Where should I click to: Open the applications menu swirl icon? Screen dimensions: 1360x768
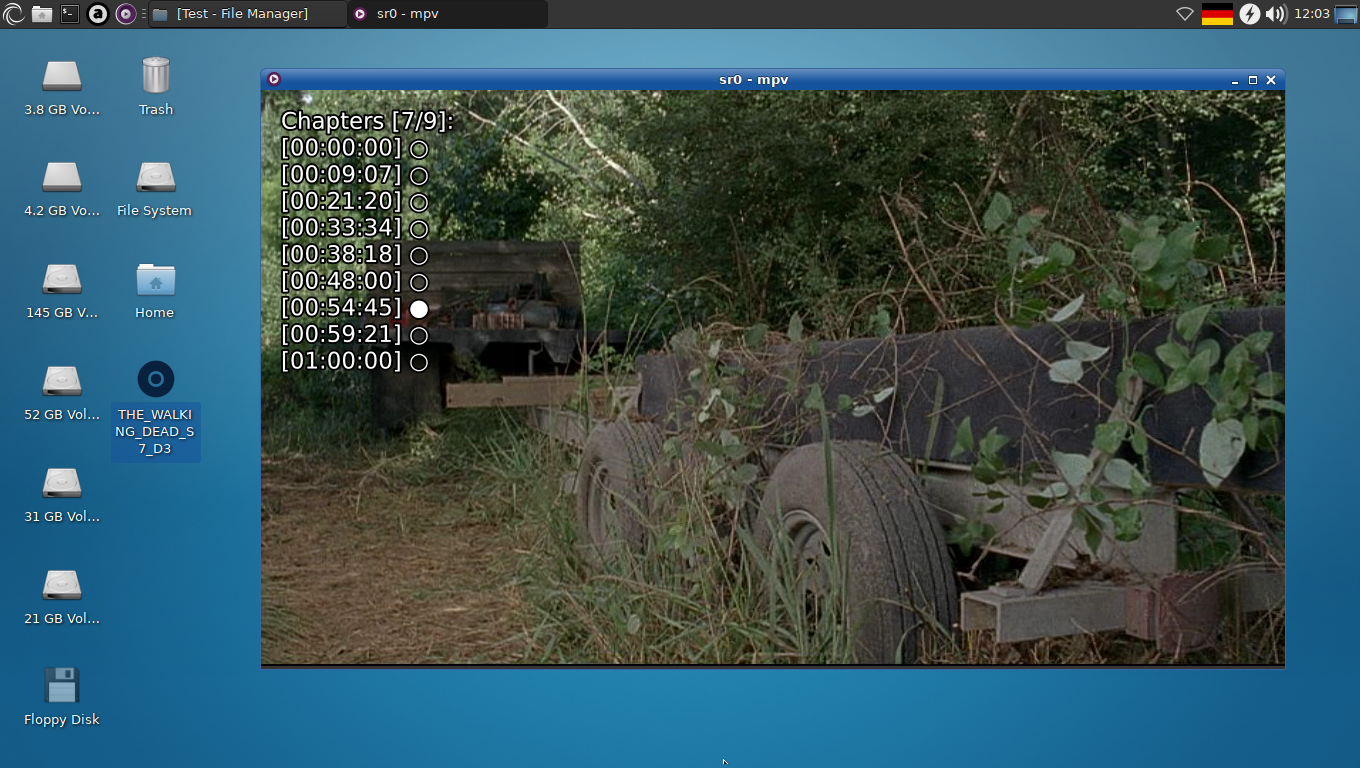[14, 14]
